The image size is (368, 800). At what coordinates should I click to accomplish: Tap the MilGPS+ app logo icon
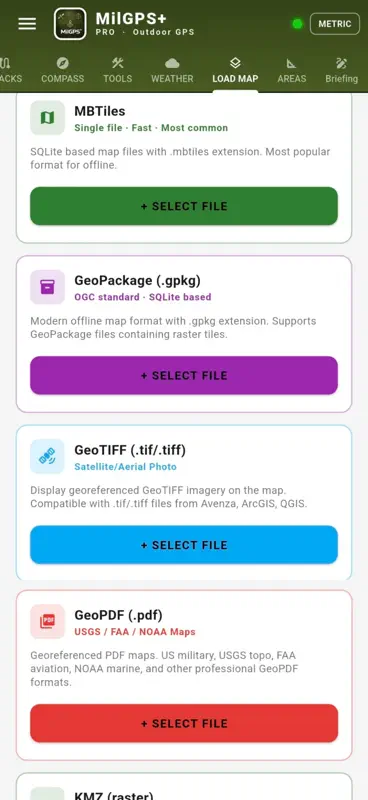[70, 23]
